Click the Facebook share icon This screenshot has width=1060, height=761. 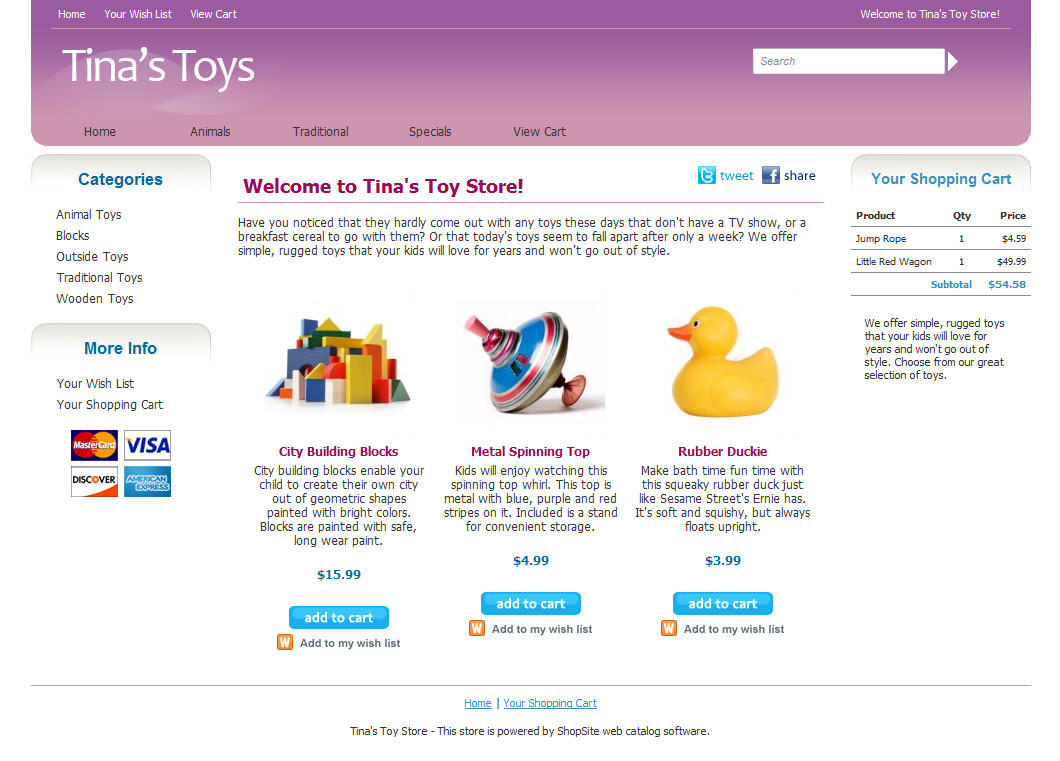(x=771, y=176)
